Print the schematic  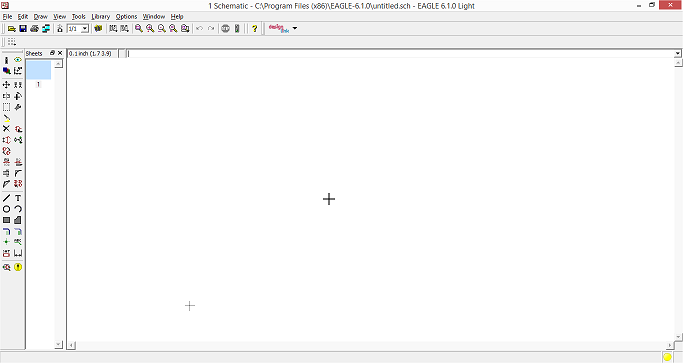[x=34, y=28]
